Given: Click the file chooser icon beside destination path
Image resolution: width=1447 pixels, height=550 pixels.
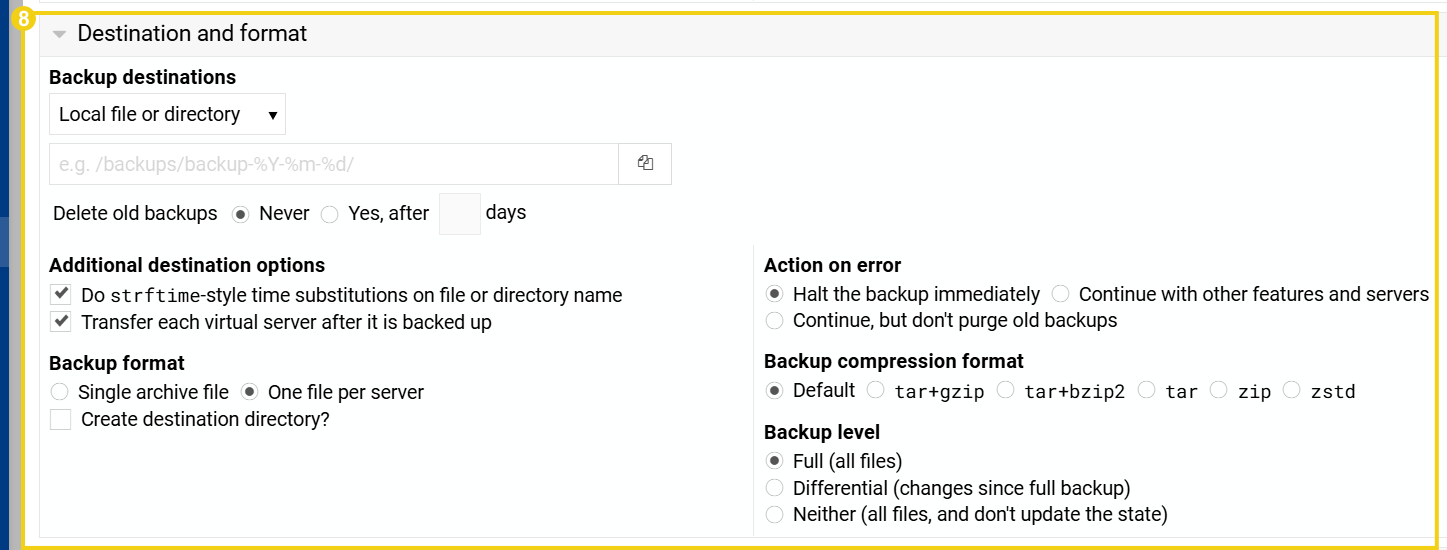Looking at the screenshot, I should click(645, 164).
